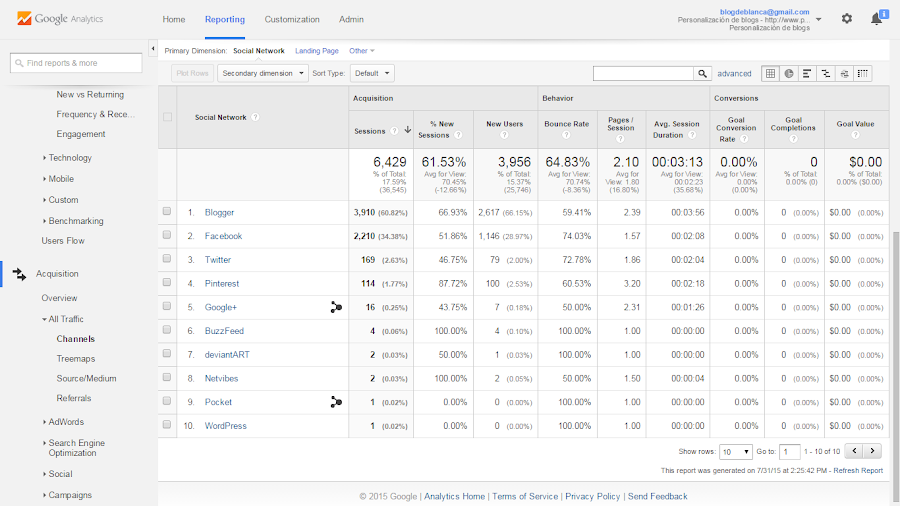The width and height of the screenshot is (900, 506).
Task: Click the Sessions sort arrow
Action: [x=408, y=130]
